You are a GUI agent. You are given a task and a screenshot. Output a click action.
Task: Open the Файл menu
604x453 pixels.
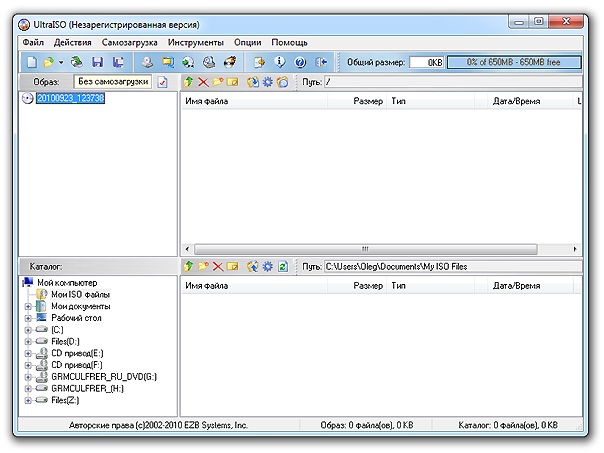click(x=33, y=42)
